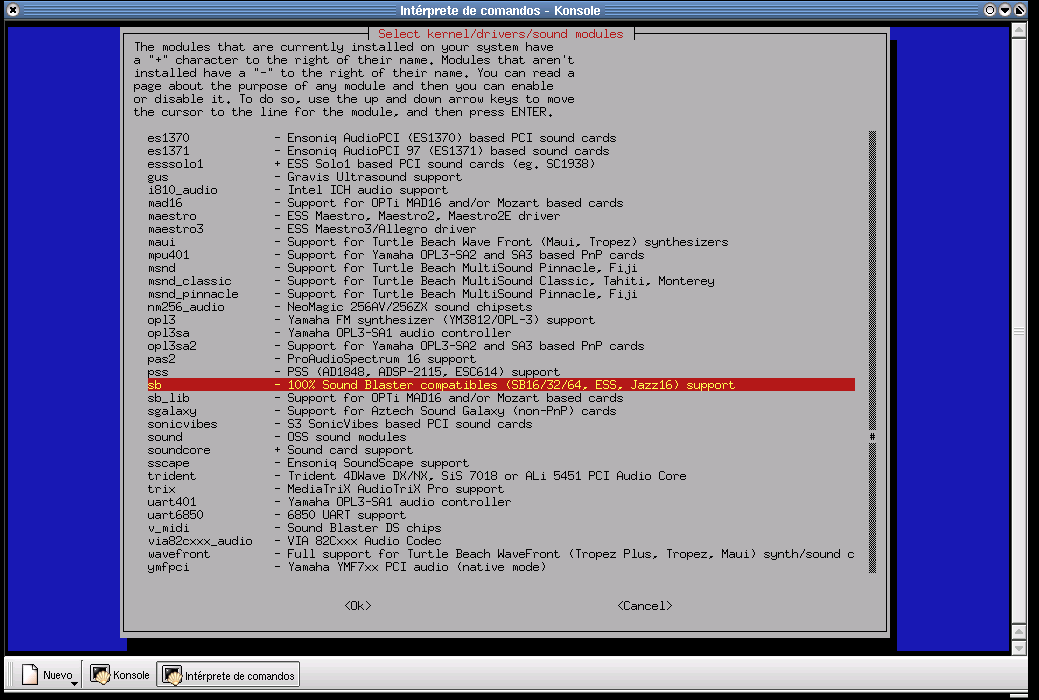Select the soundcore module row
The width and height of the screenshot is (1039, 700).
pos(501,449)
